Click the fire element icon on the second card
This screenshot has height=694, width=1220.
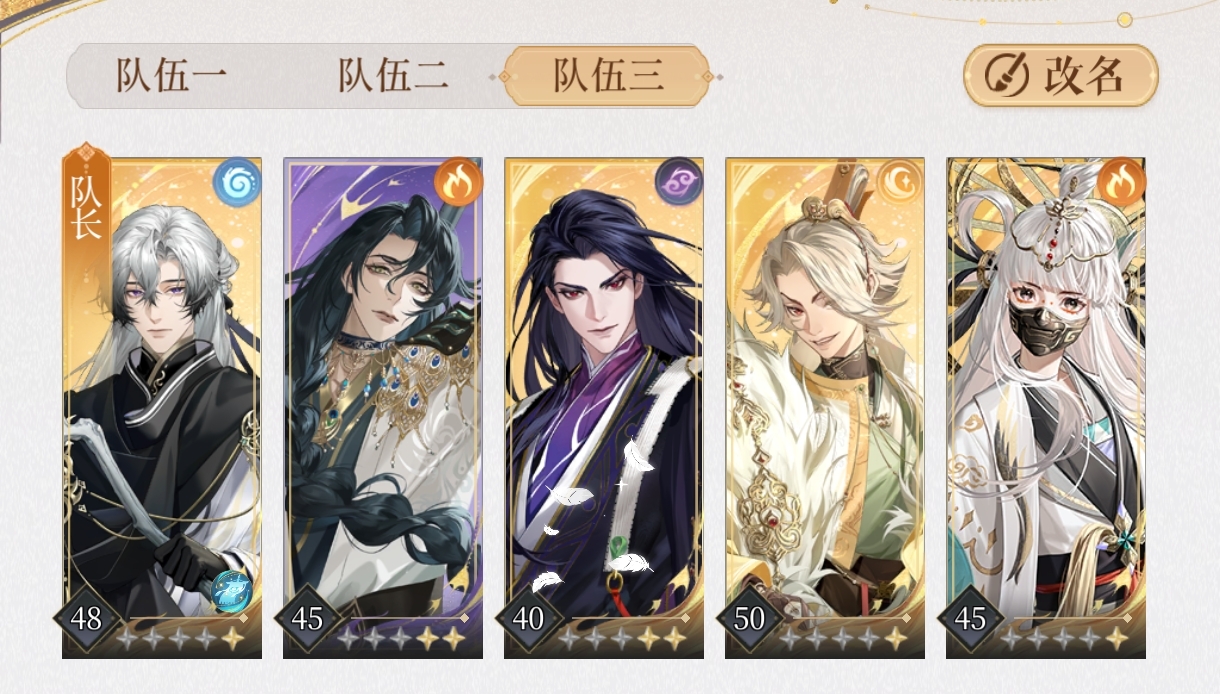[x=458, y=182]
